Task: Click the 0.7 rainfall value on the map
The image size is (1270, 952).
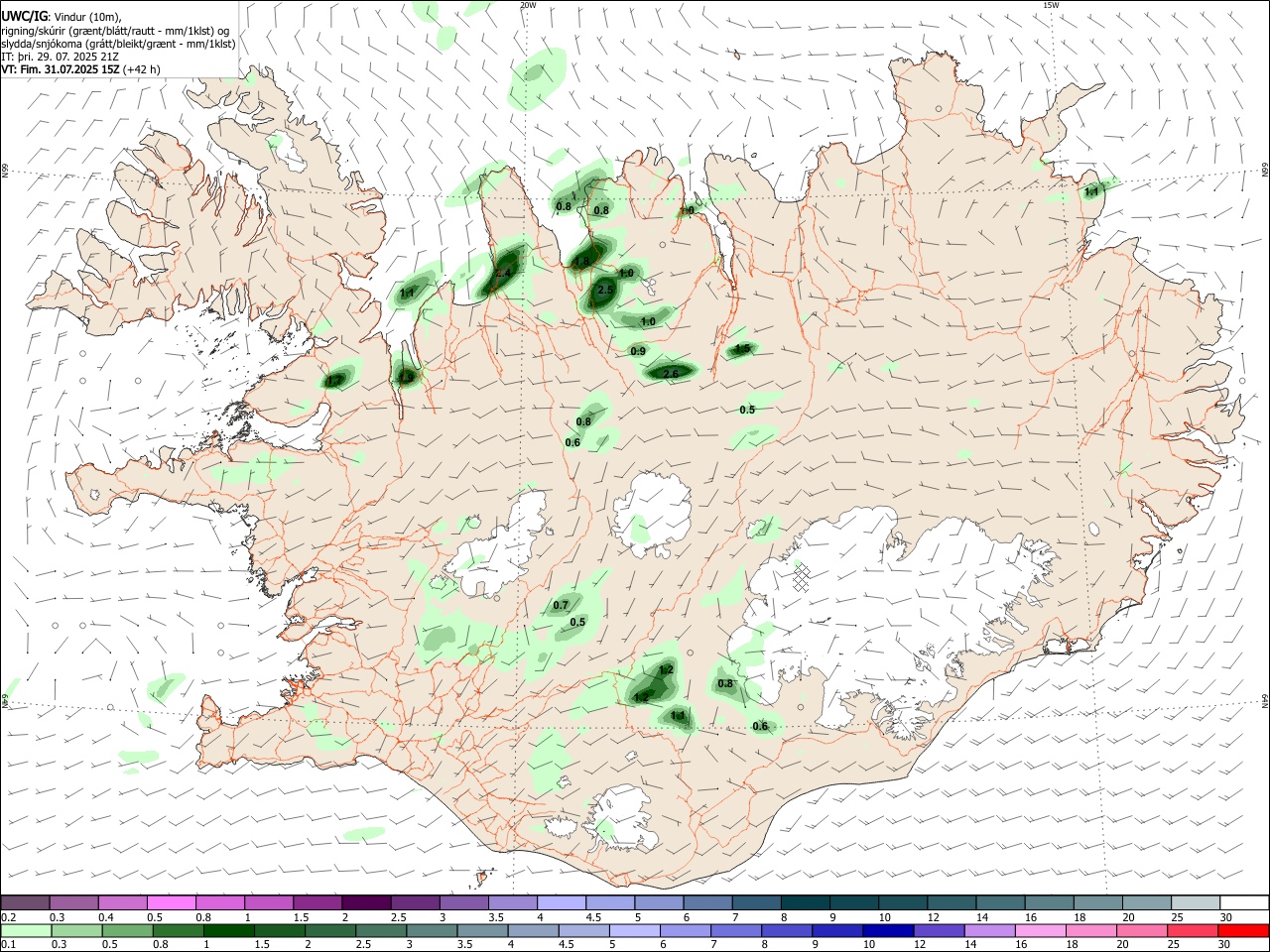Action: point(561,605)
